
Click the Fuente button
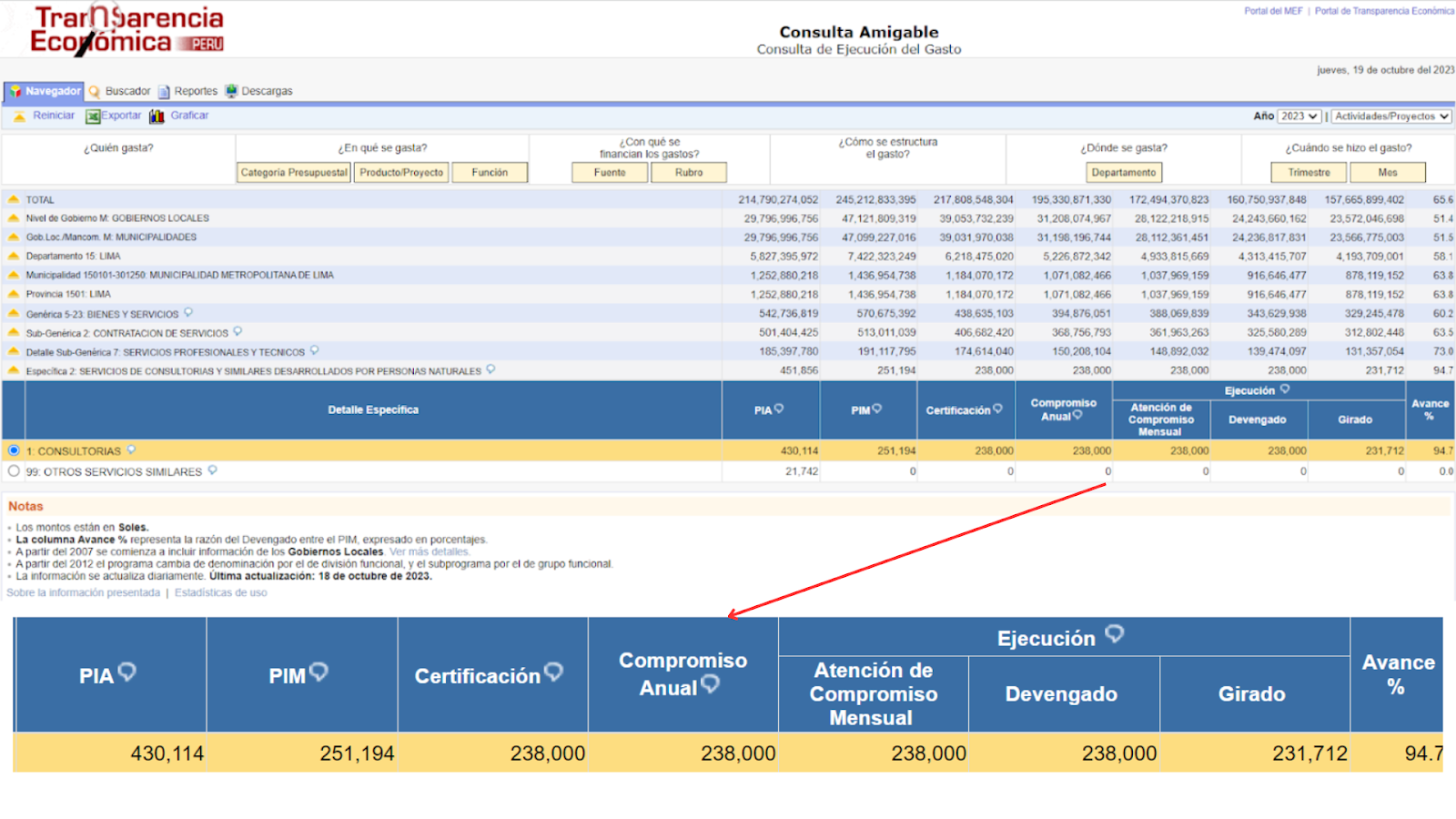610,173
